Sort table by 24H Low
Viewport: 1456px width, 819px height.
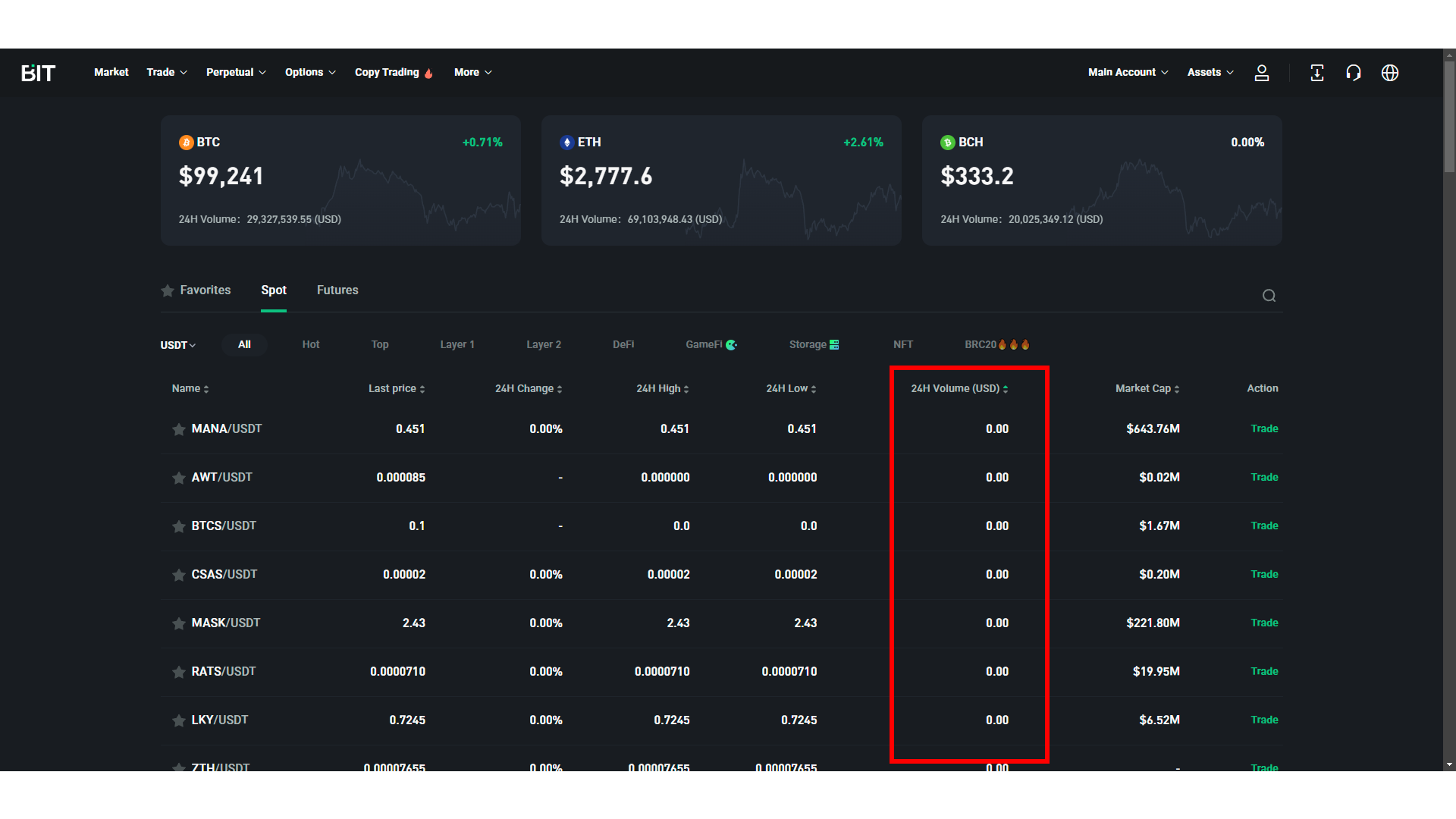click(791, 388)
